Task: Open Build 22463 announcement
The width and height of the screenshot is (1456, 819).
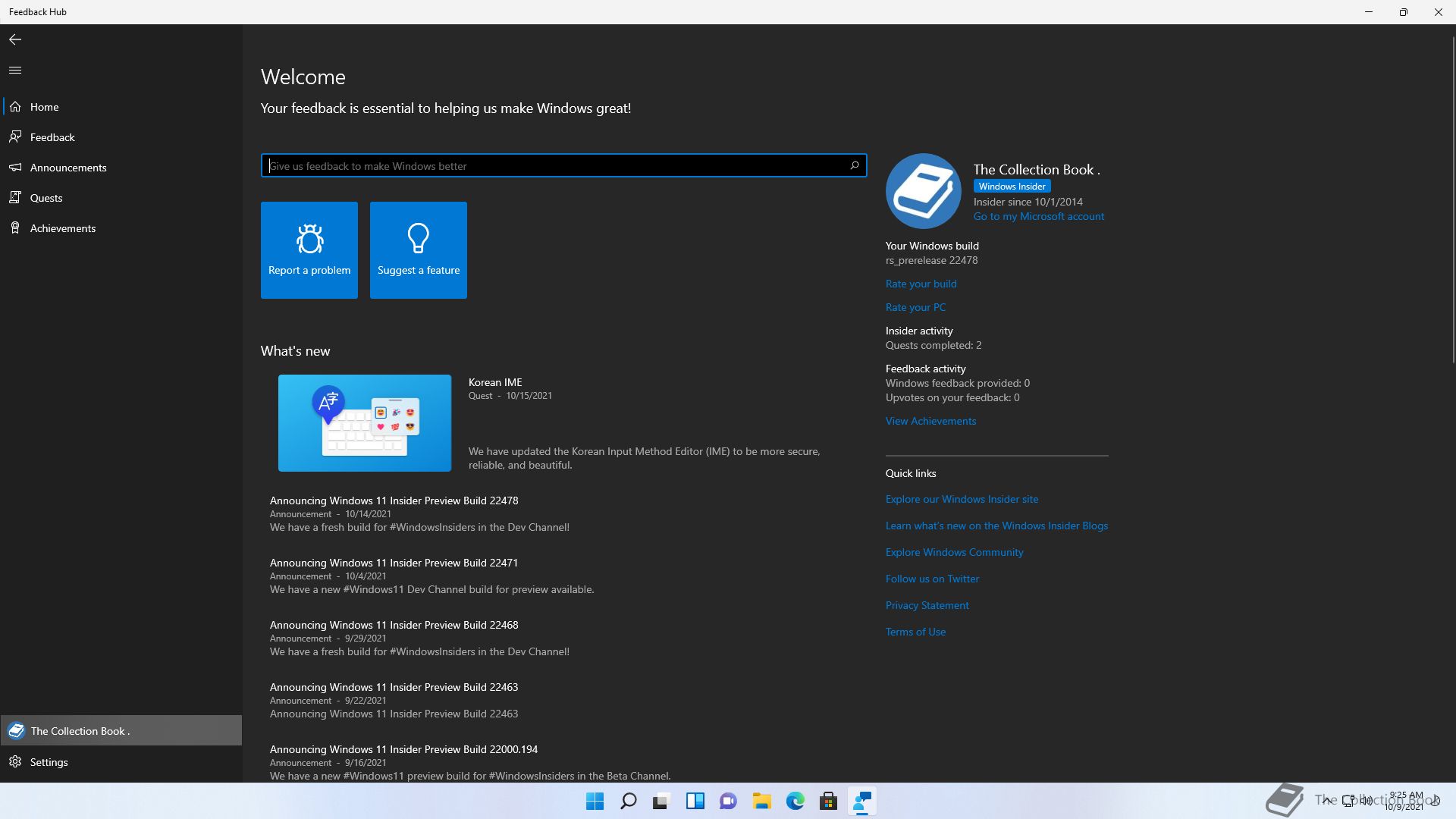Action: pyautogui.click(x=394, y=687)
